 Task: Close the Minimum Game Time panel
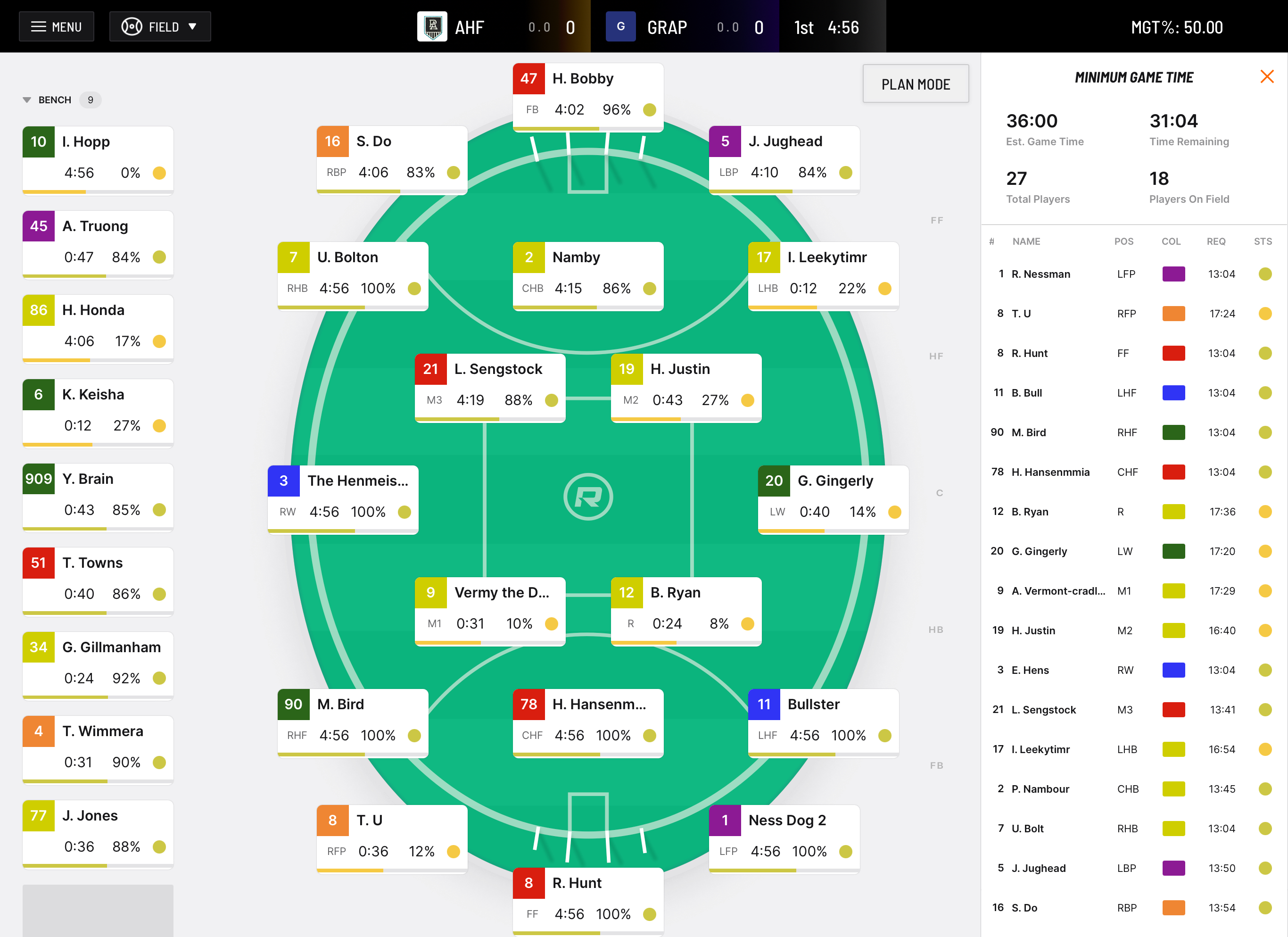[x=1266, y=77]
